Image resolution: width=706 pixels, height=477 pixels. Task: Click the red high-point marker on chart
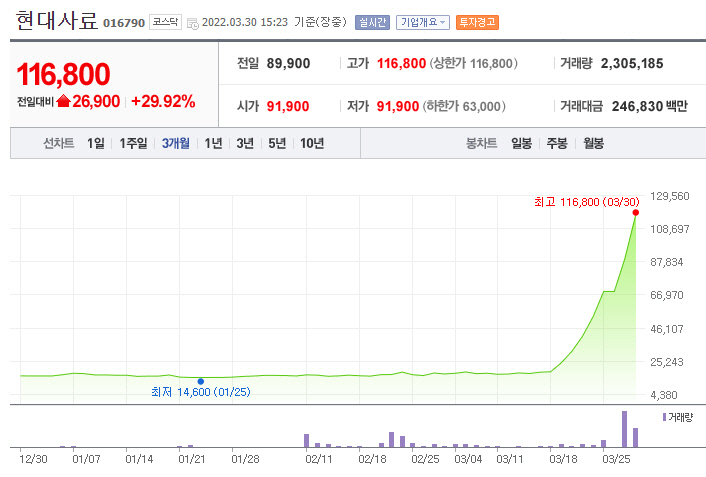pyautogui.click(x=636, y=213)
